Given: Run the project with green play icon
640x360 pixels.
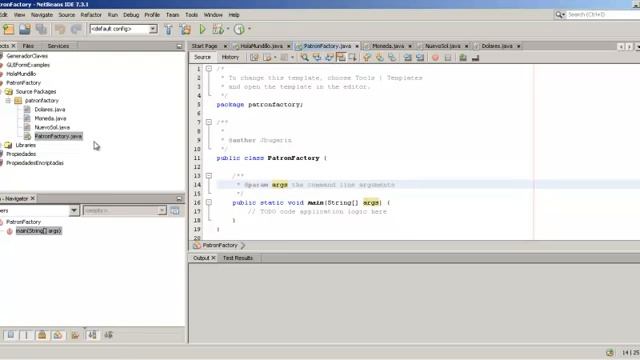Looking at the screenshot, I should pos(202,29).
